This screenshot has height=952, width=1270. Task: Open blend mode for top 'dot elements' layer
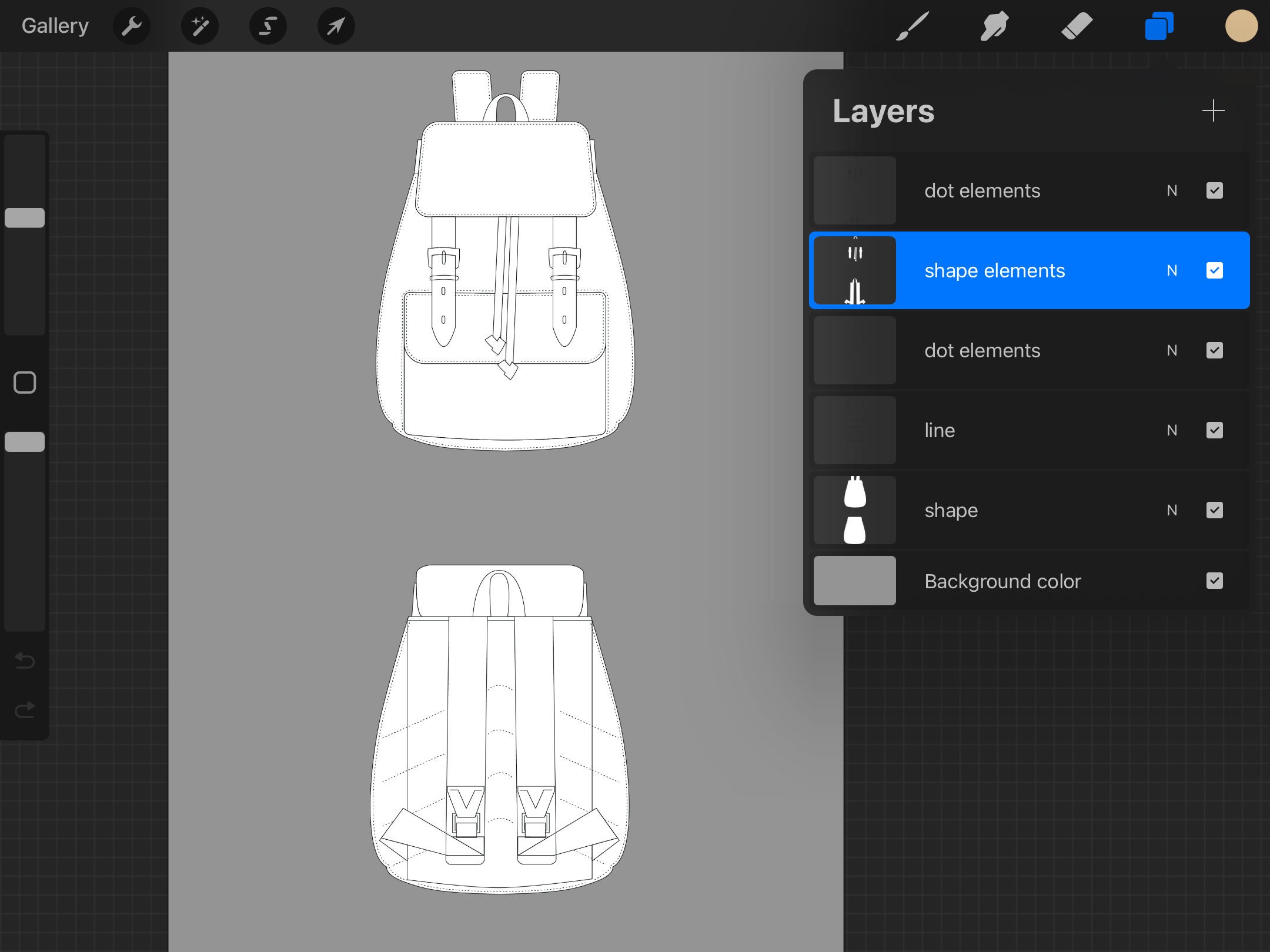pyautogui.click(x=1172, y=190)
